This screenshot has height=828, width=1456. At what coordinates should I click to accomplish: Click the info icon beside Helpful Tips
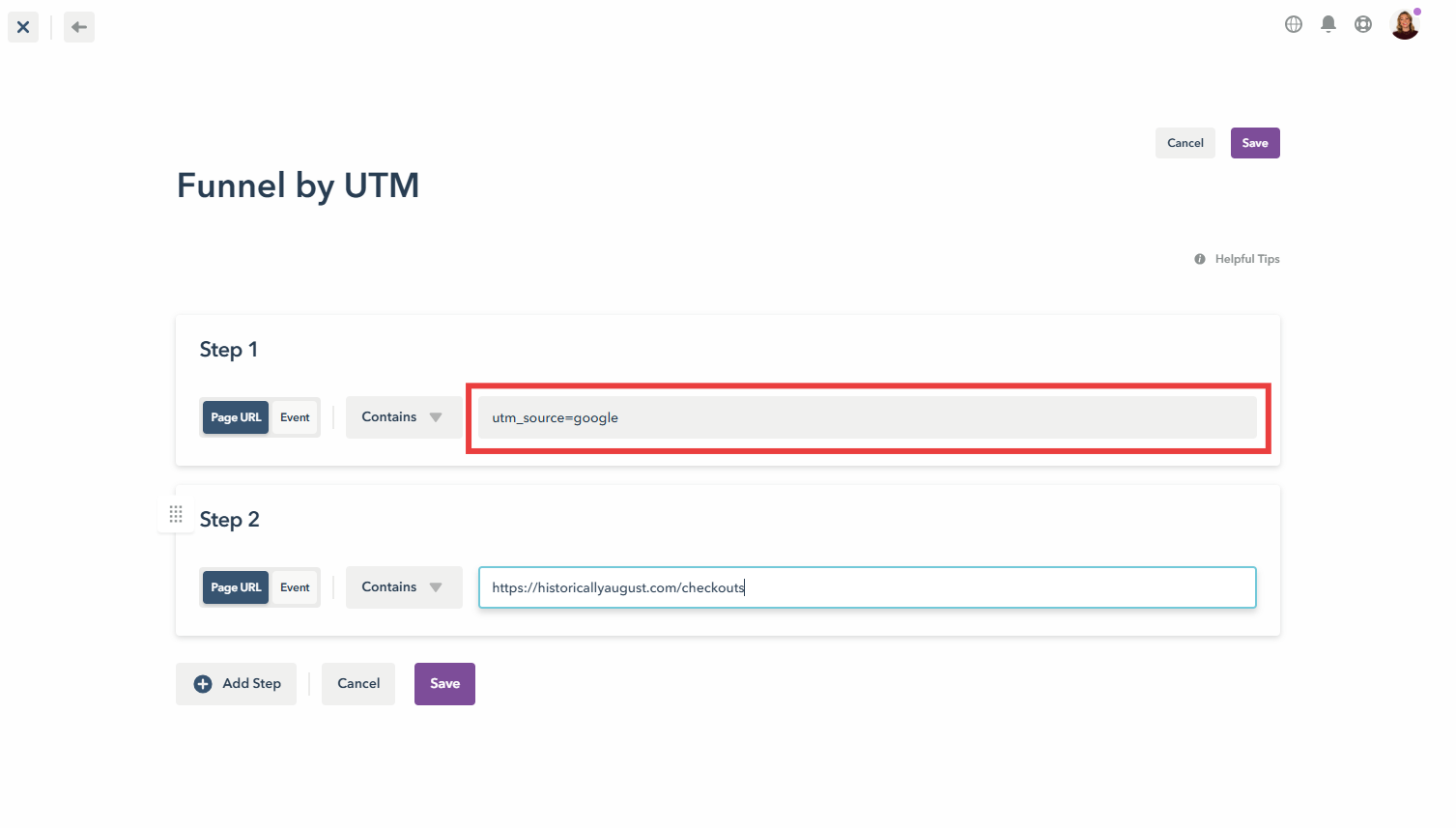tap(1199, 258)
